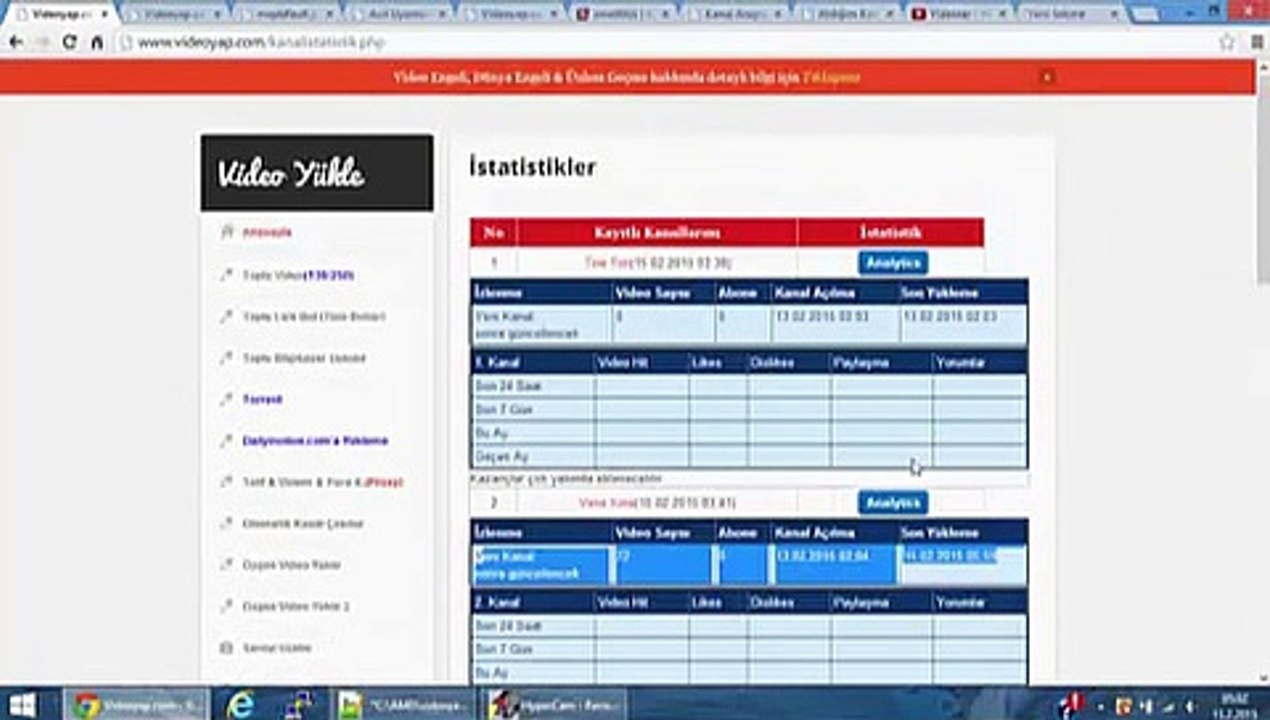Open the Toplu Video sidebar link

pyautogui.click(x=298, y=275)
